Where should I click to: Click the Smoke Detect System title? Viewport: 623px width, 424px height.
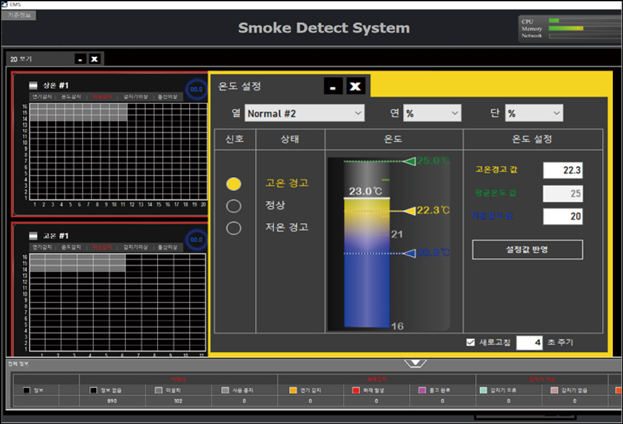point(324,28)
